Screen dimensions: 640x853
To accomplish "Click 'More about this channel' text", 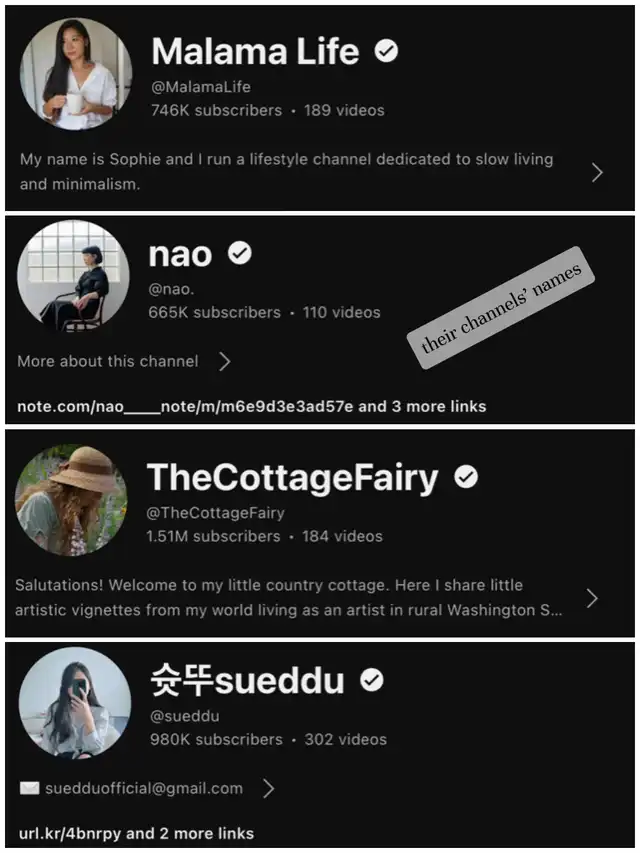I will pyautogui.click(x=108, y=361).
